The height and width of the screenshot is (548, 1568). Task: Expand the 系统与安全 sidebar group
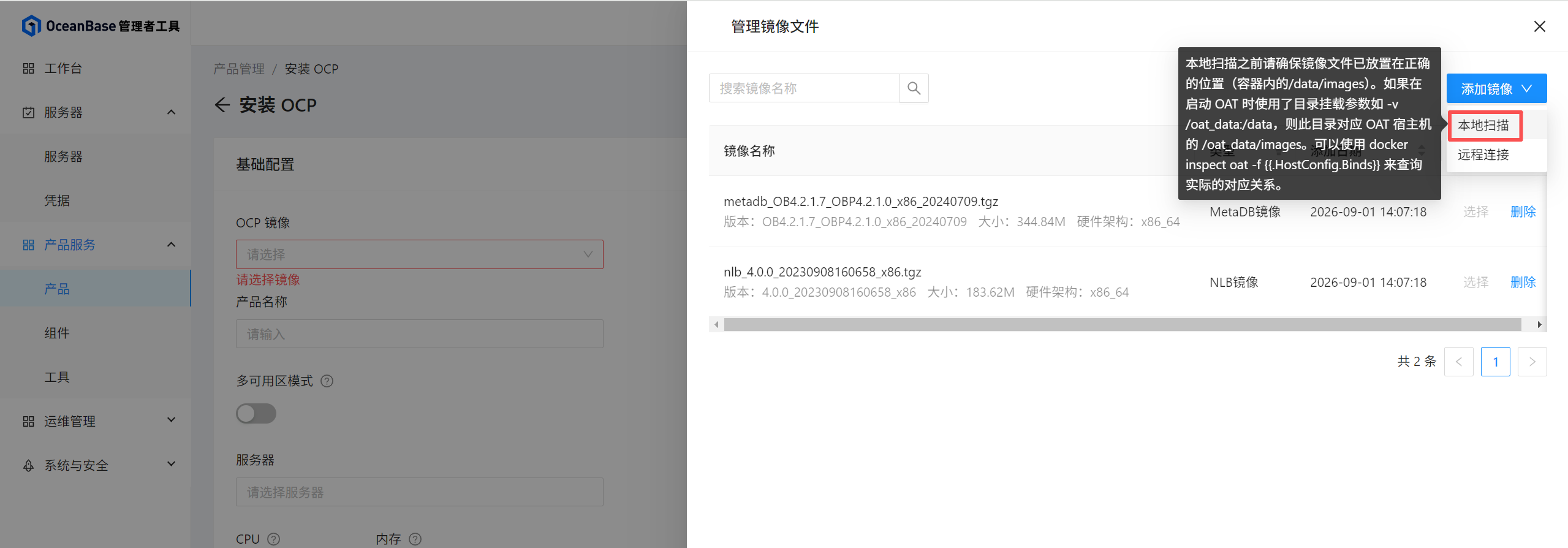point(171,464)
